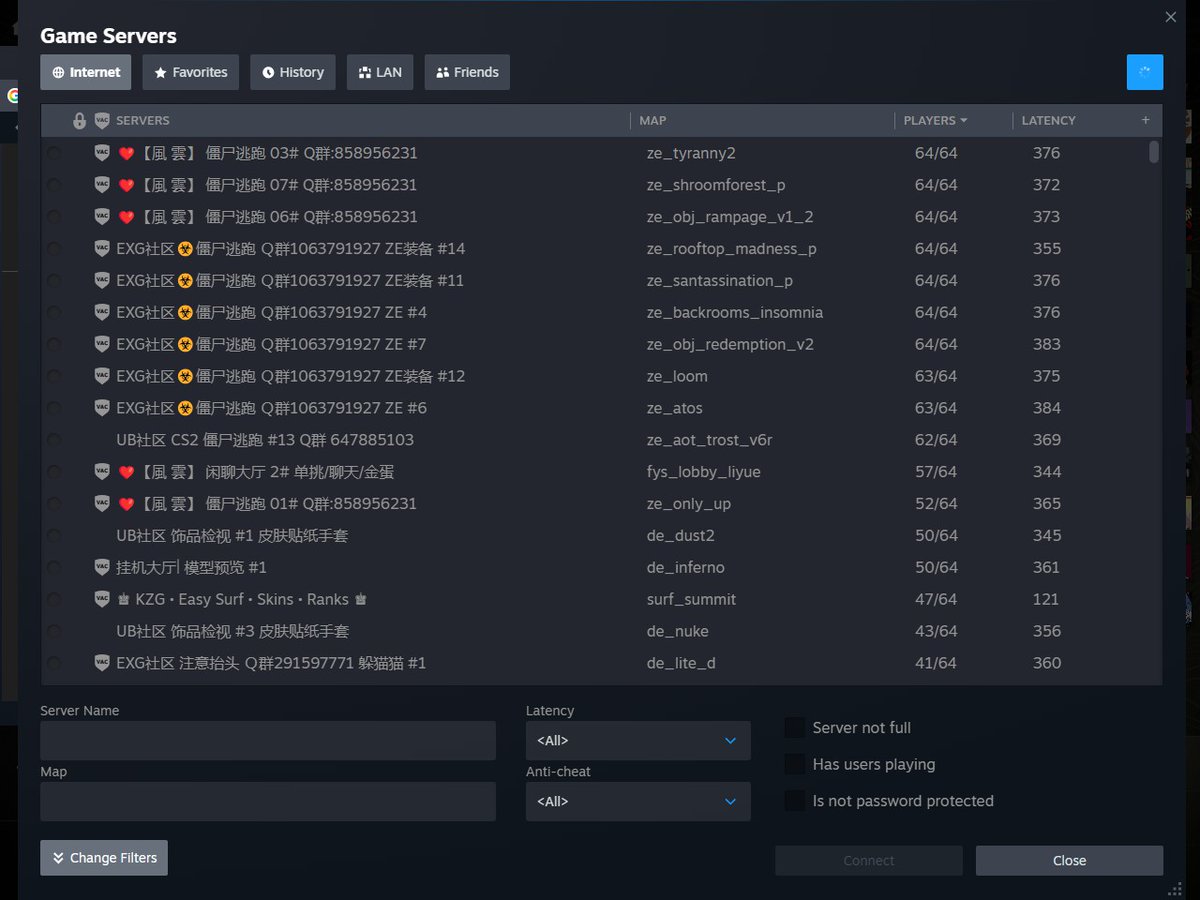Screen dimensions: 1200x900
Task: Enable the Server not full checkbox
Action: pyautogui.click(x=795, y=728)
